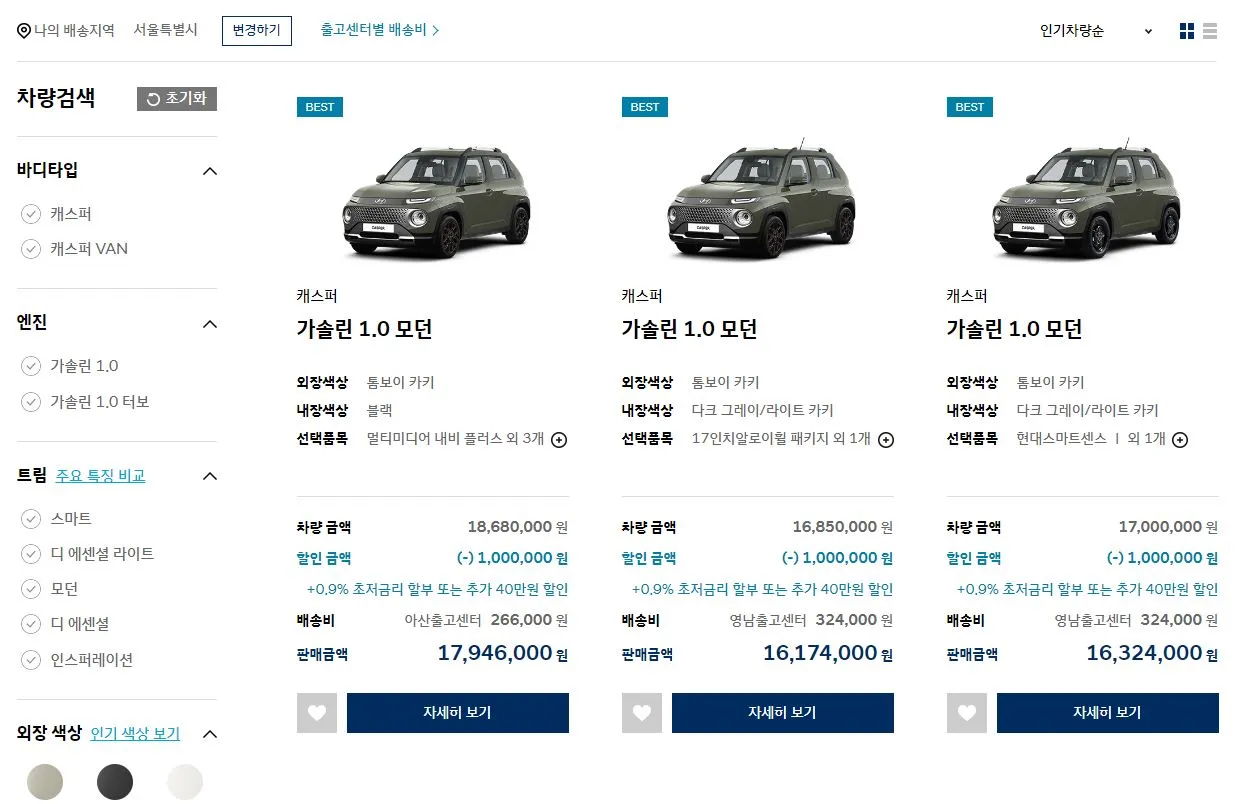Select the grid view icon
Image resolution: width=1244 pixels, height=804 pixels.
click(1187, 30)
